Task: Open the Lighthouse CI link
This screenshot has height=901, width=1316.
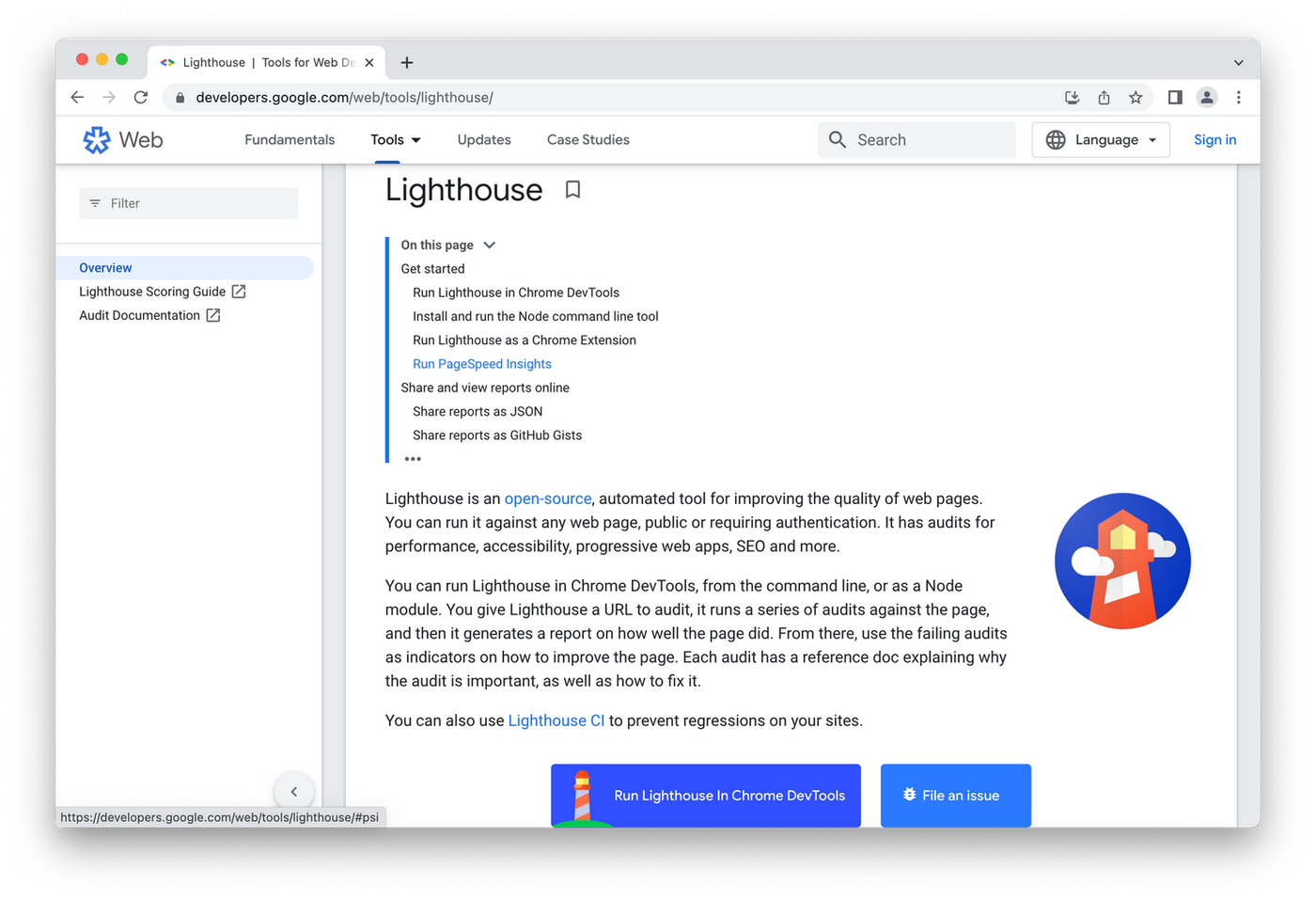Action: coord(556,720)
